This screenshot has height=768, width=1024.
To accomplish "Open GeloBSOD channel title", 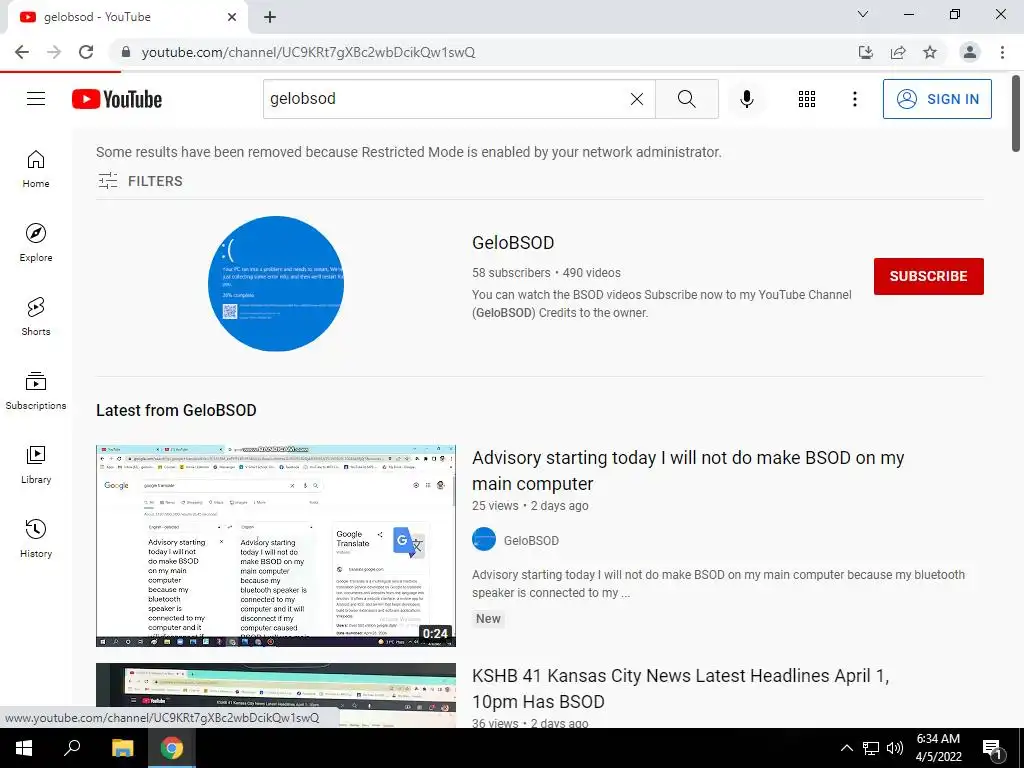I will [x=513, y=243].
